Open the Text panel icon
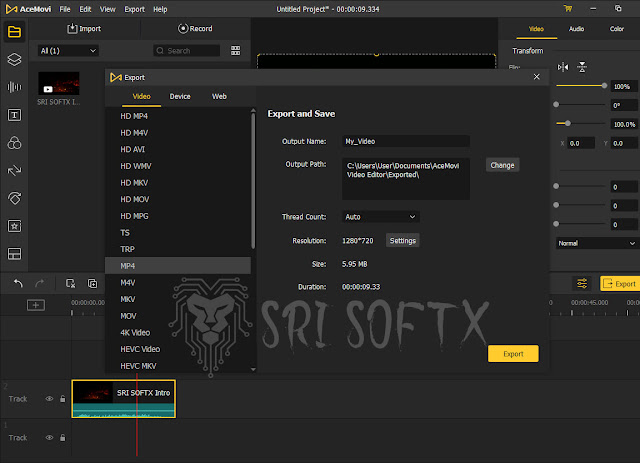Screen dimensions: 640x463 pyautogui.click(x=14, y=115)
